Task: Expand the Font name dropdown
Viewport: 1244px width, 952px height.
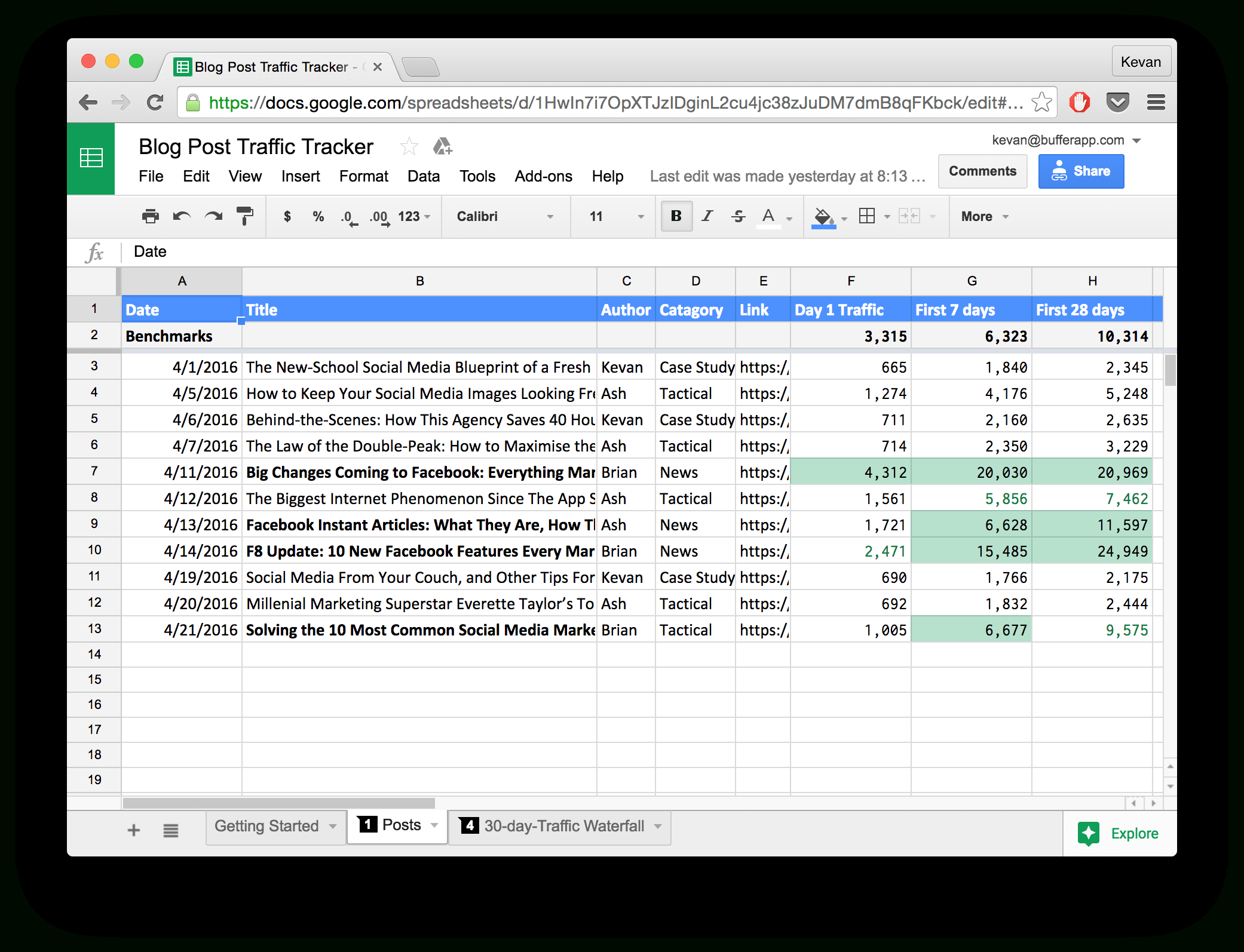Action: pyautogui.click(x=539, y=218)
